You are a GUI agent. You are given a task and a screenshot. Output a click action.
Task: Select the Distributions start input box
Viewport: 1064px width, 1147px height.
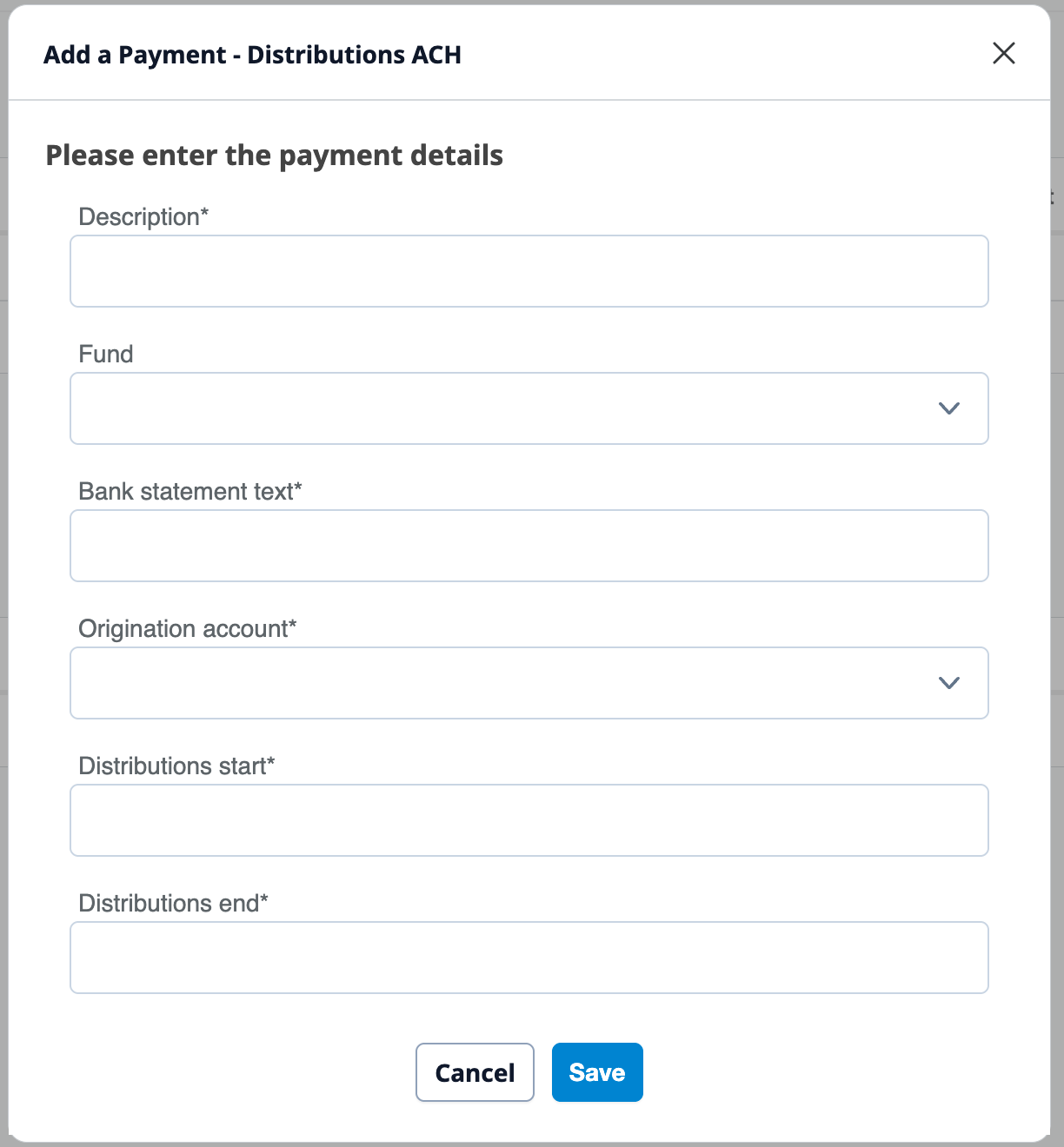click(529, 820)
